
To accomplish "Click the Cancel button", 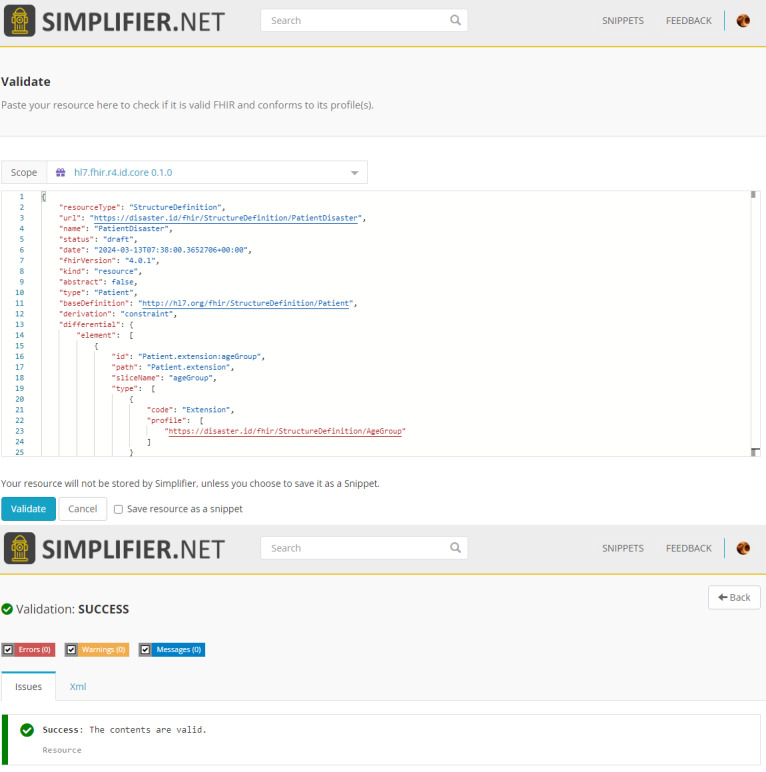I will [x=82, y=509].
